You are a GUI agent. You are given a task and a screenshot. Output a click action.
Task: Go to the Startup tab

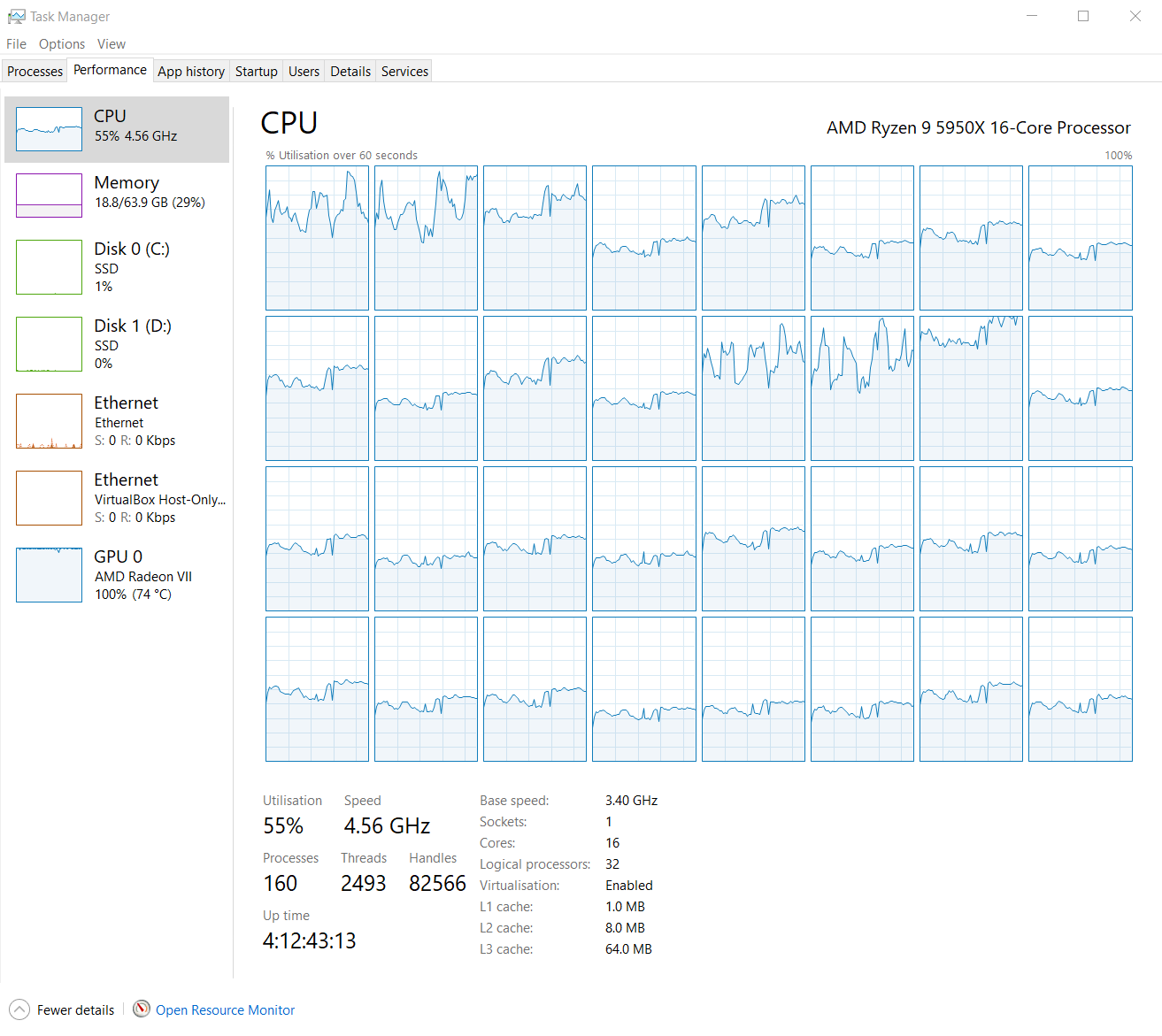pyautogui.click(x=256, y=72)
